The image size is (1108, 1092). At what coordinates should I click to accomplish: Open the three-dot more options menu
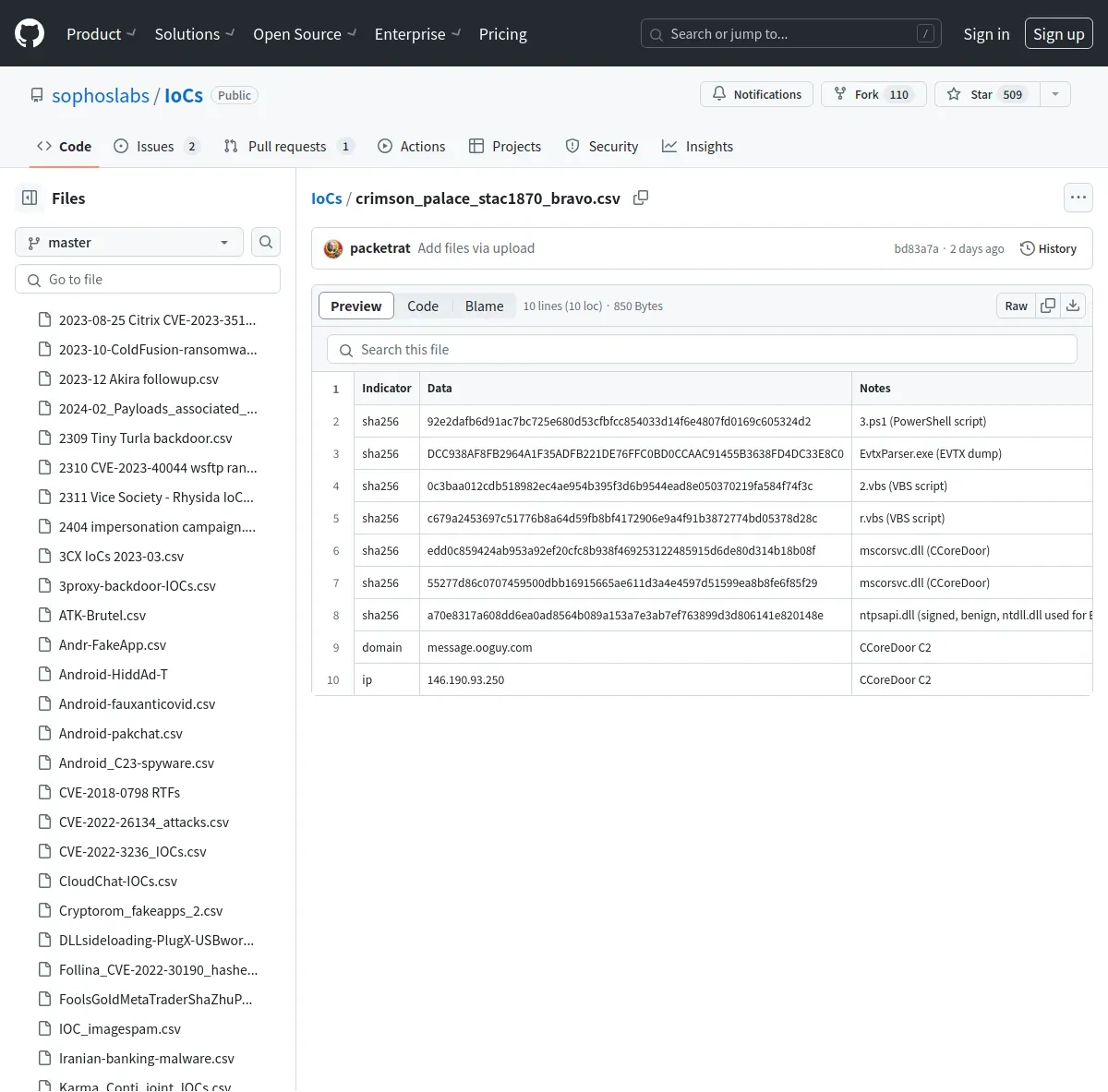click(1078, 198)
